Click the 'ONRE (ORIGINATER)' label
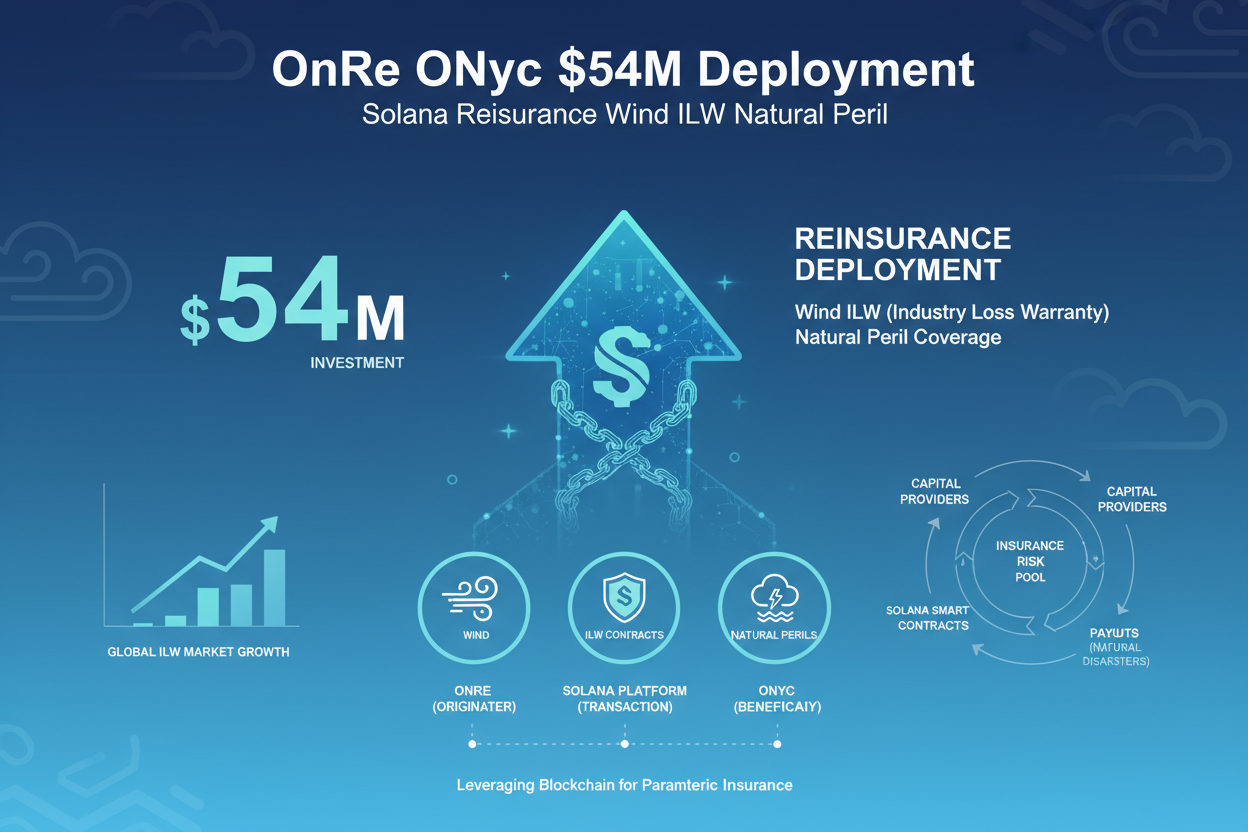Viewport: 1248px width, 832px height. coord(474,699)
